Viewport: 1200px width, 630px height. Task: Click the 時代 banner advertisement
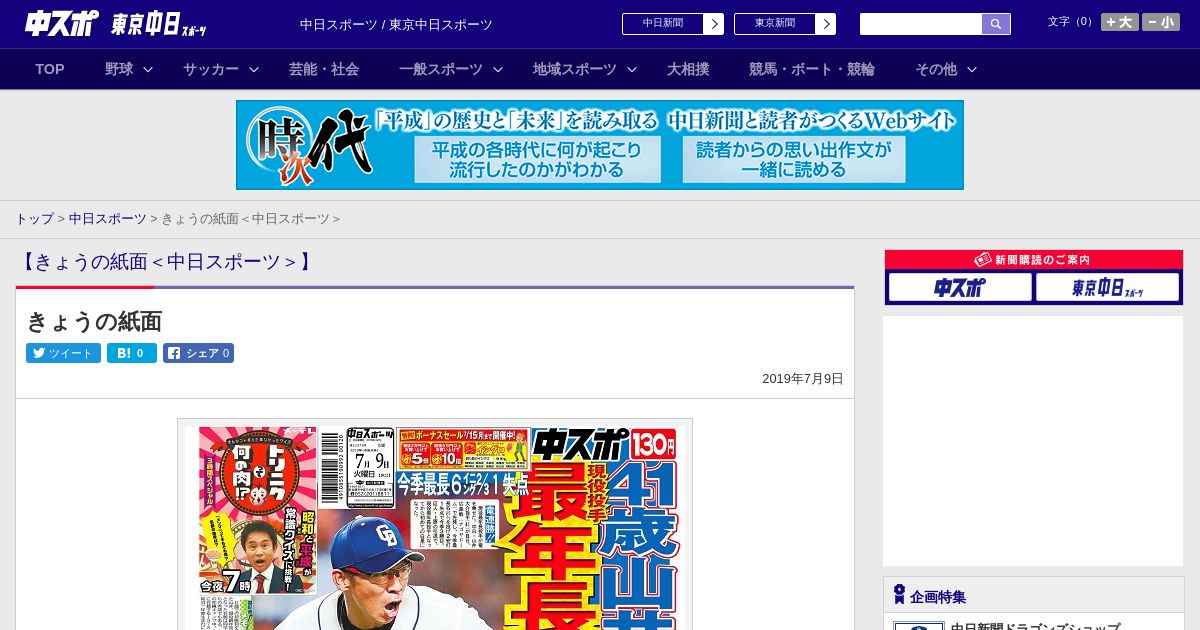click(x=600, y=145)
